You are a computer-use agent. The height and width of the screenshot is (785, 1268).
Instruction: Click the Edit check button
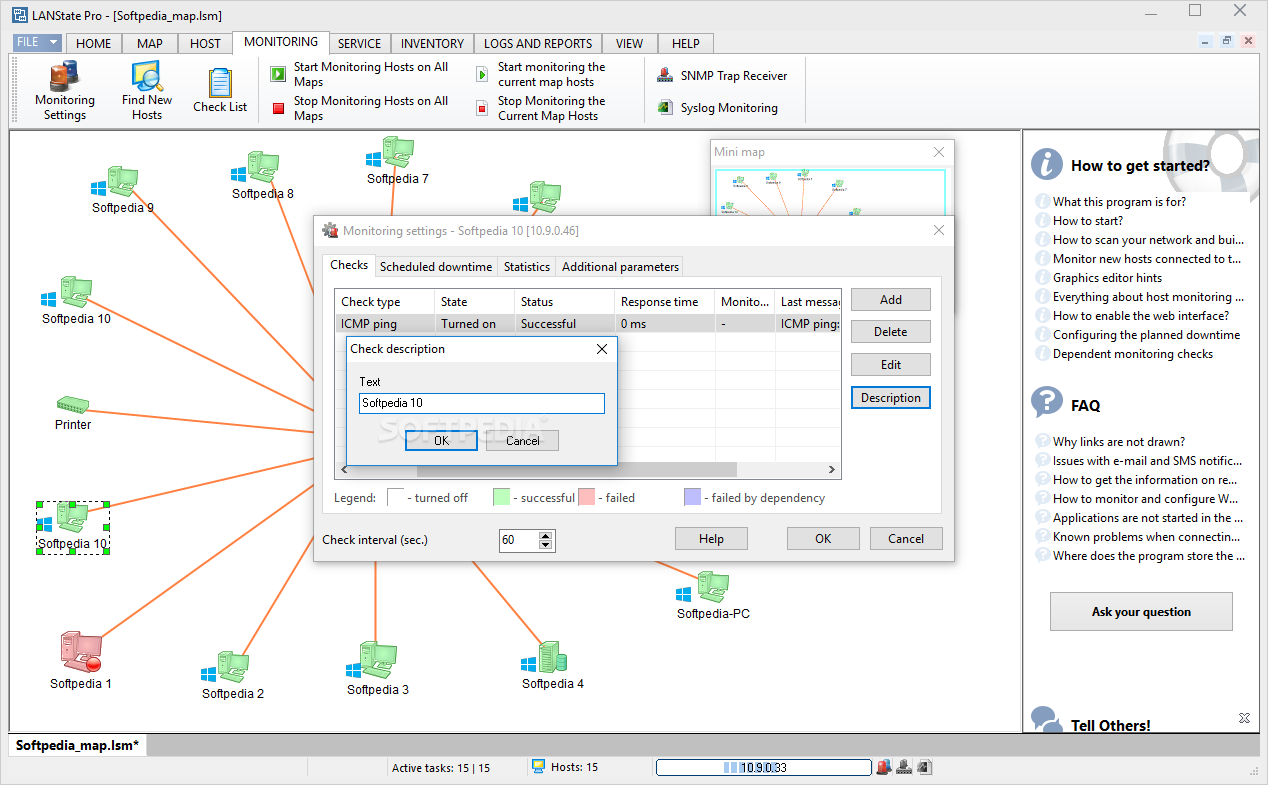click(x=890, y=365)
